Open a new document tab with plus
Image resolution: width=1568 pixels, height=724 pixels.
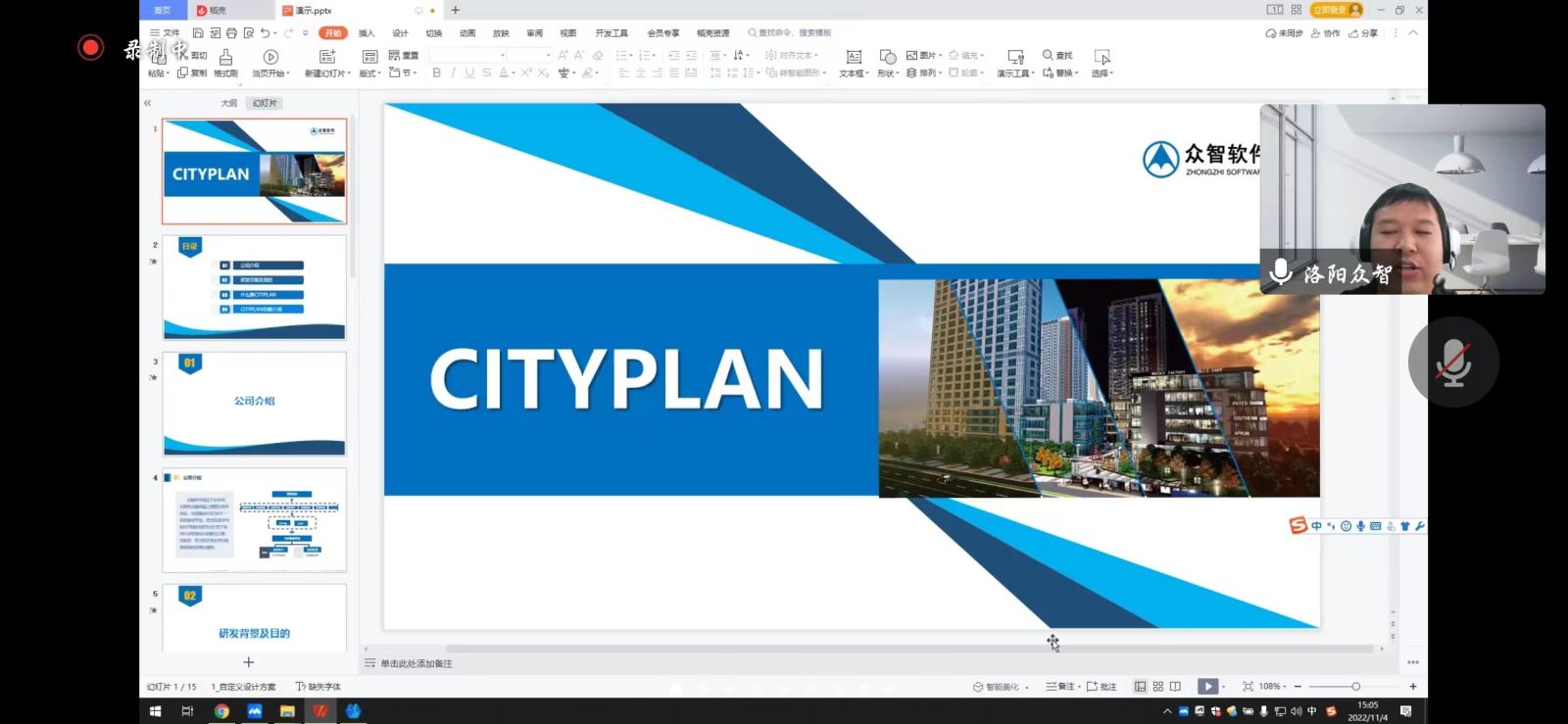click(456, 10)
